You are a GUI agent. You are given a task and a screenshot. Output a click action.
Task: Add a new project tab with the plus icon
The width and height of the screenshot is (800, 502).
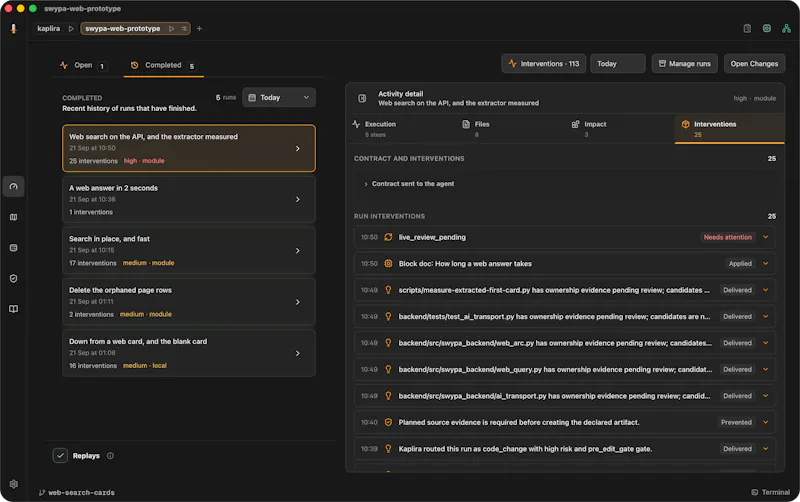coord(199,29)
